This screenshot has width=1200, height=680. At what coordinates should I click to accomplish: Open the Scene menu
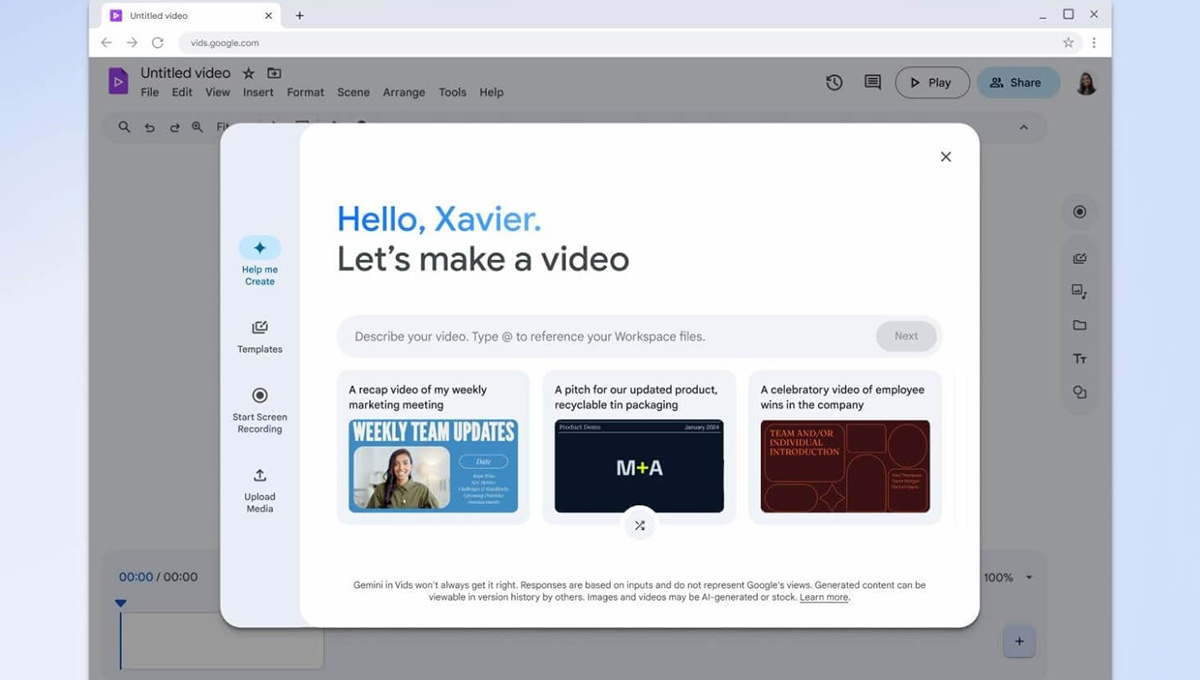tap(353, 92)
